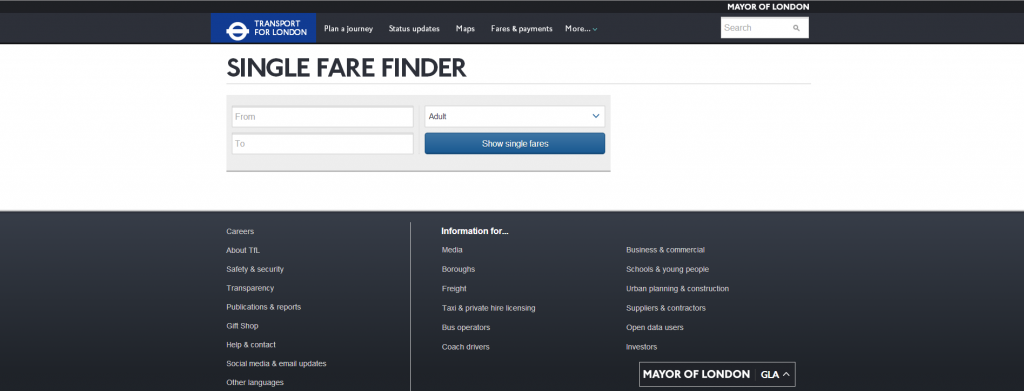The width and height of the screenshot is (1024, 391).
Task: Open Fares & payments menu
Action: 522,29
